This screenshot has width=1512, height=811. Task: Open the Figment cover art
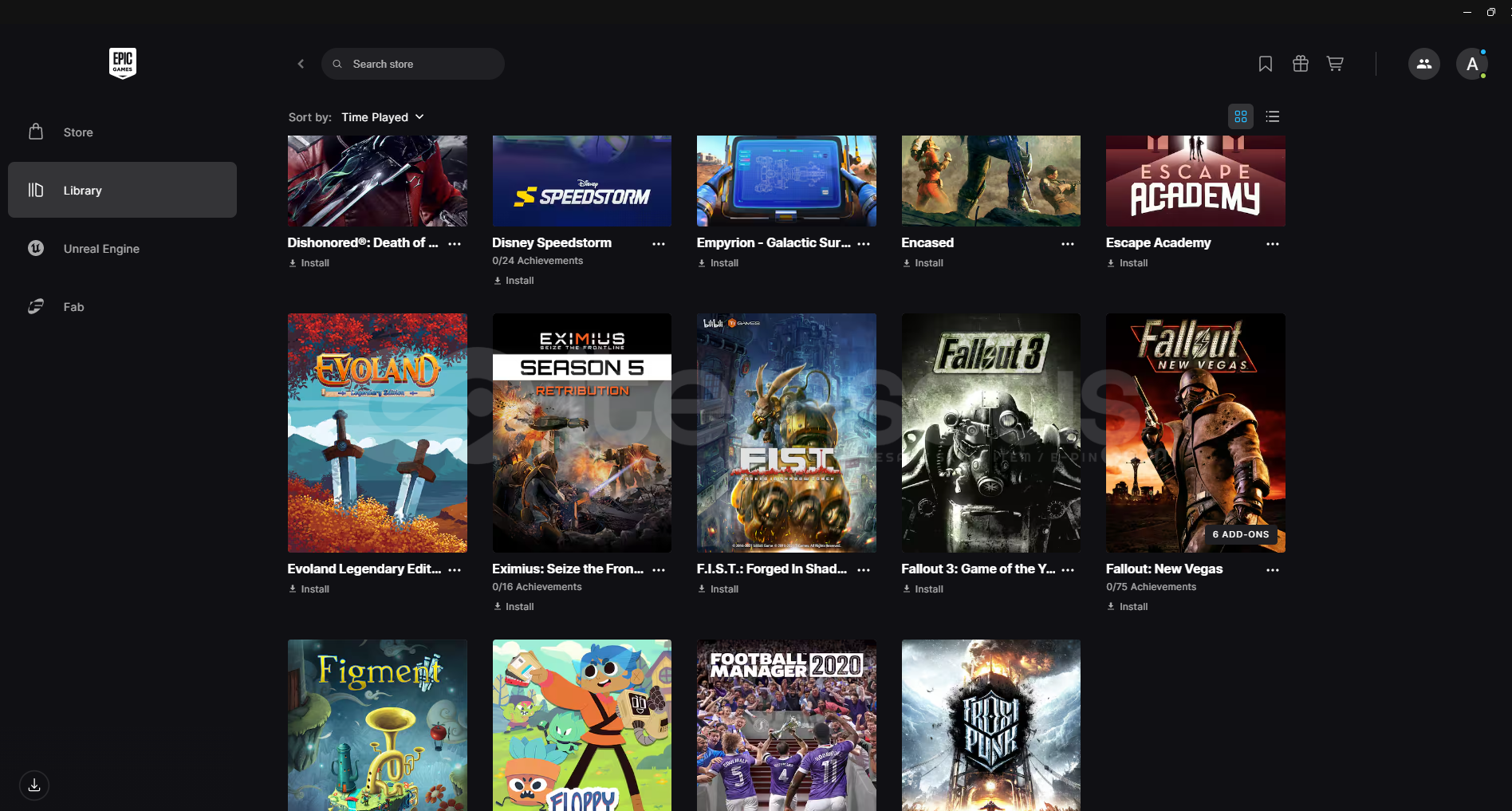[377, 725]
